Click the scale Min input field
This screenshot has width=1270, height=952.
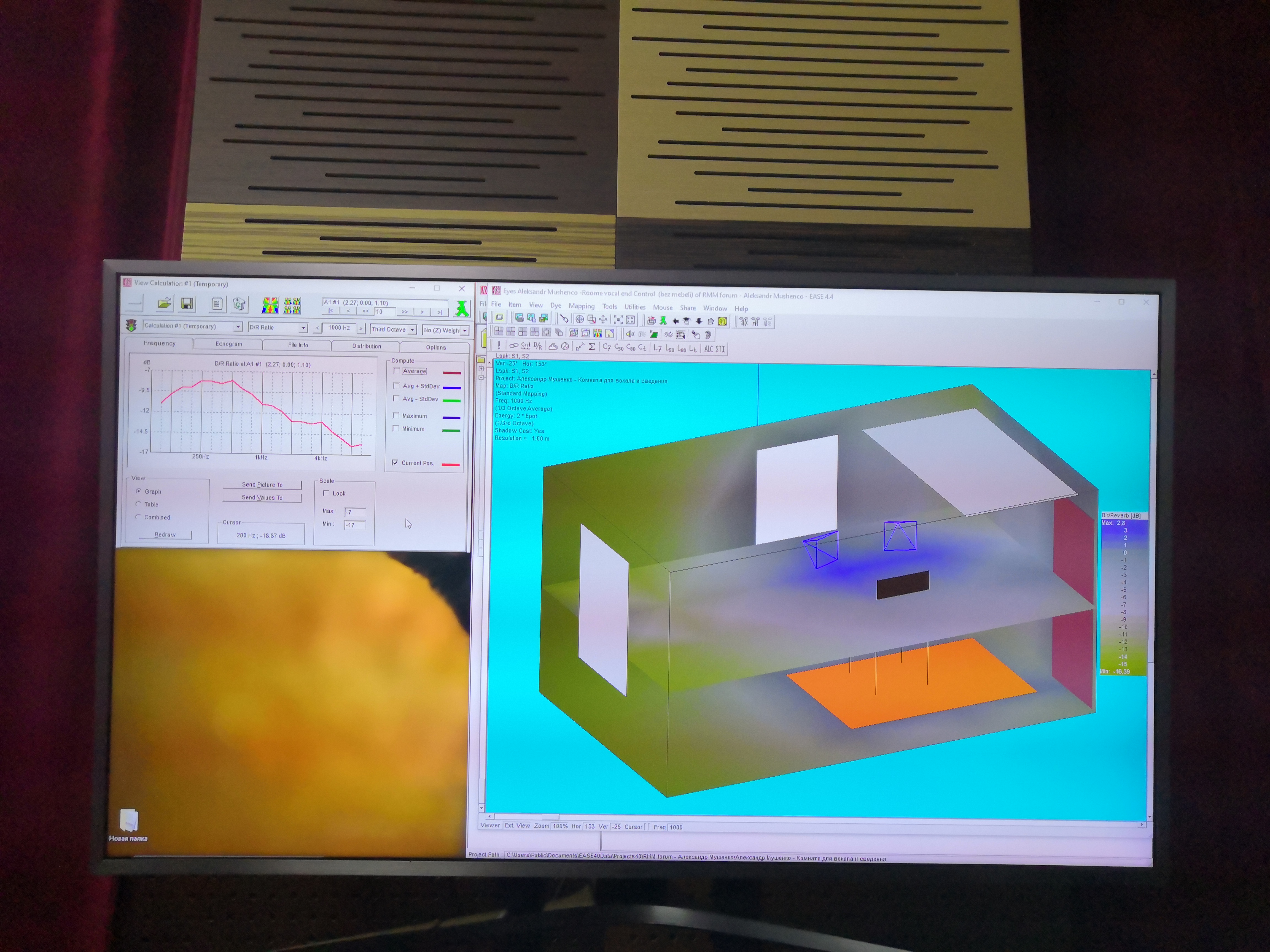click(x=355, y=524)
